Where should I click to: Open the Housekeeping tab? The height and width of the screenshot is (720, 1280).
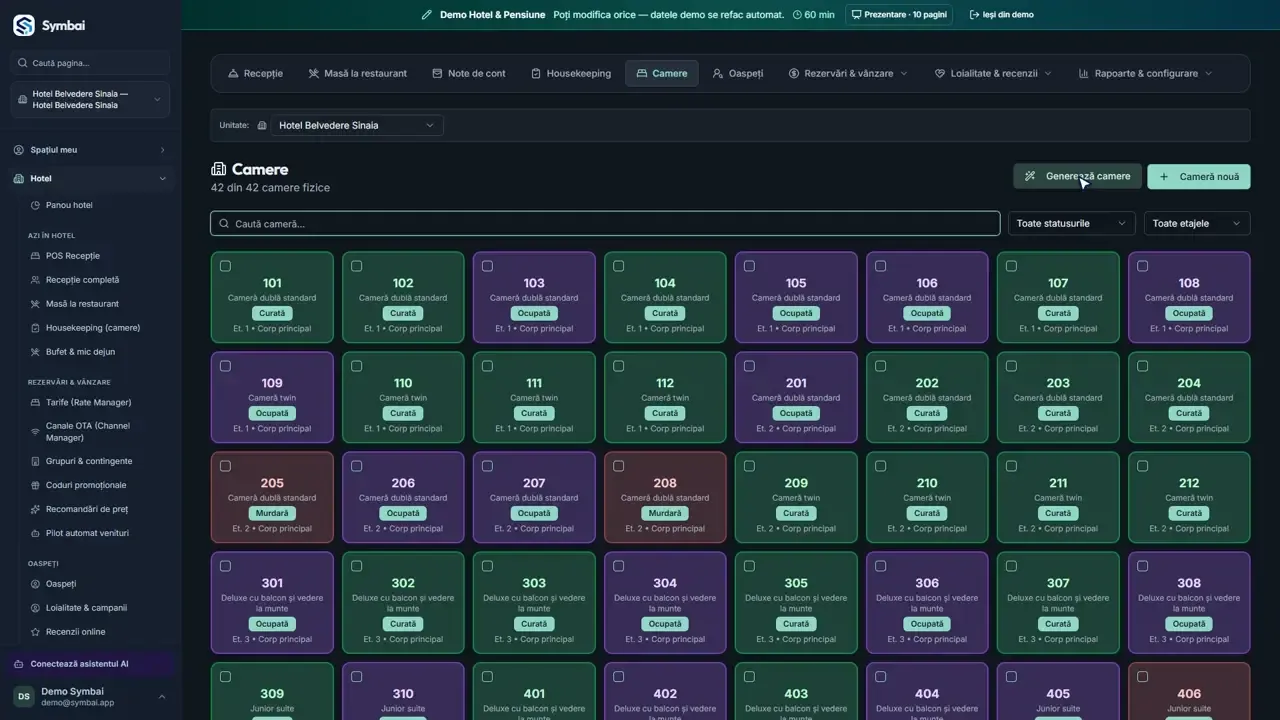click(x=571, y=73)
